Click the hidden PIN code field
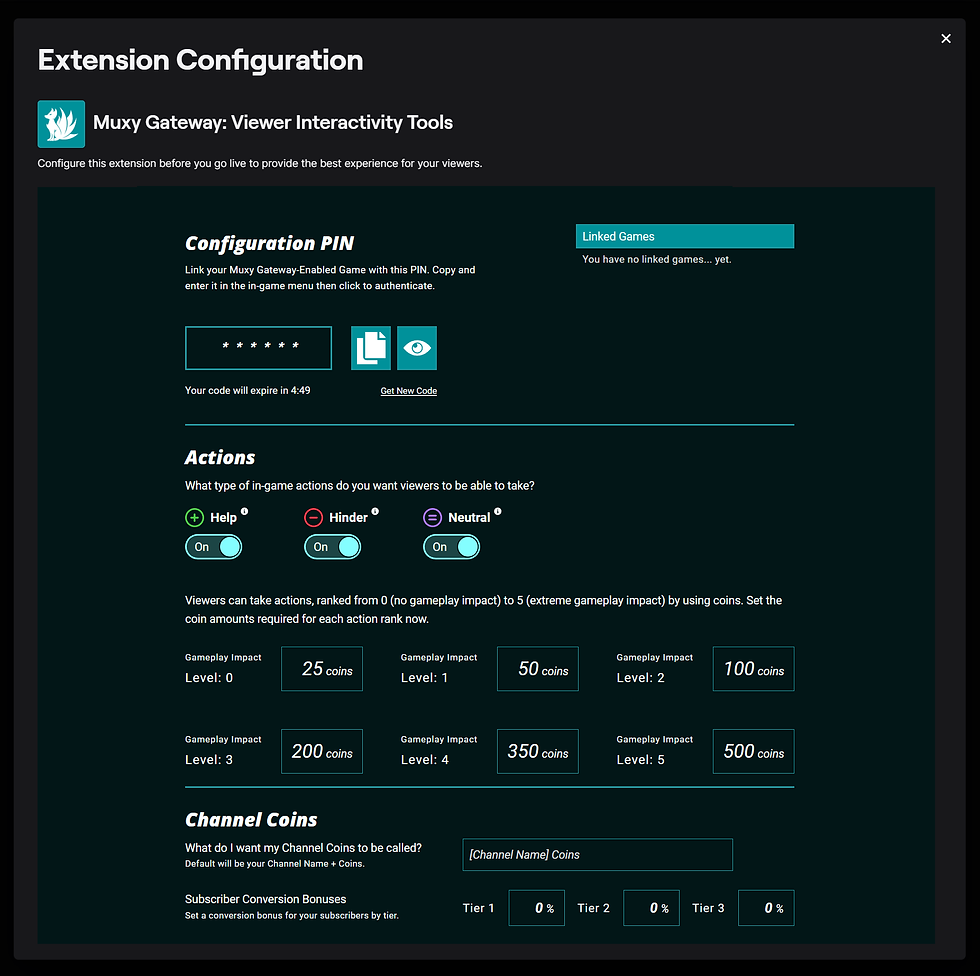The image size is (980, 976). [258, 348]
